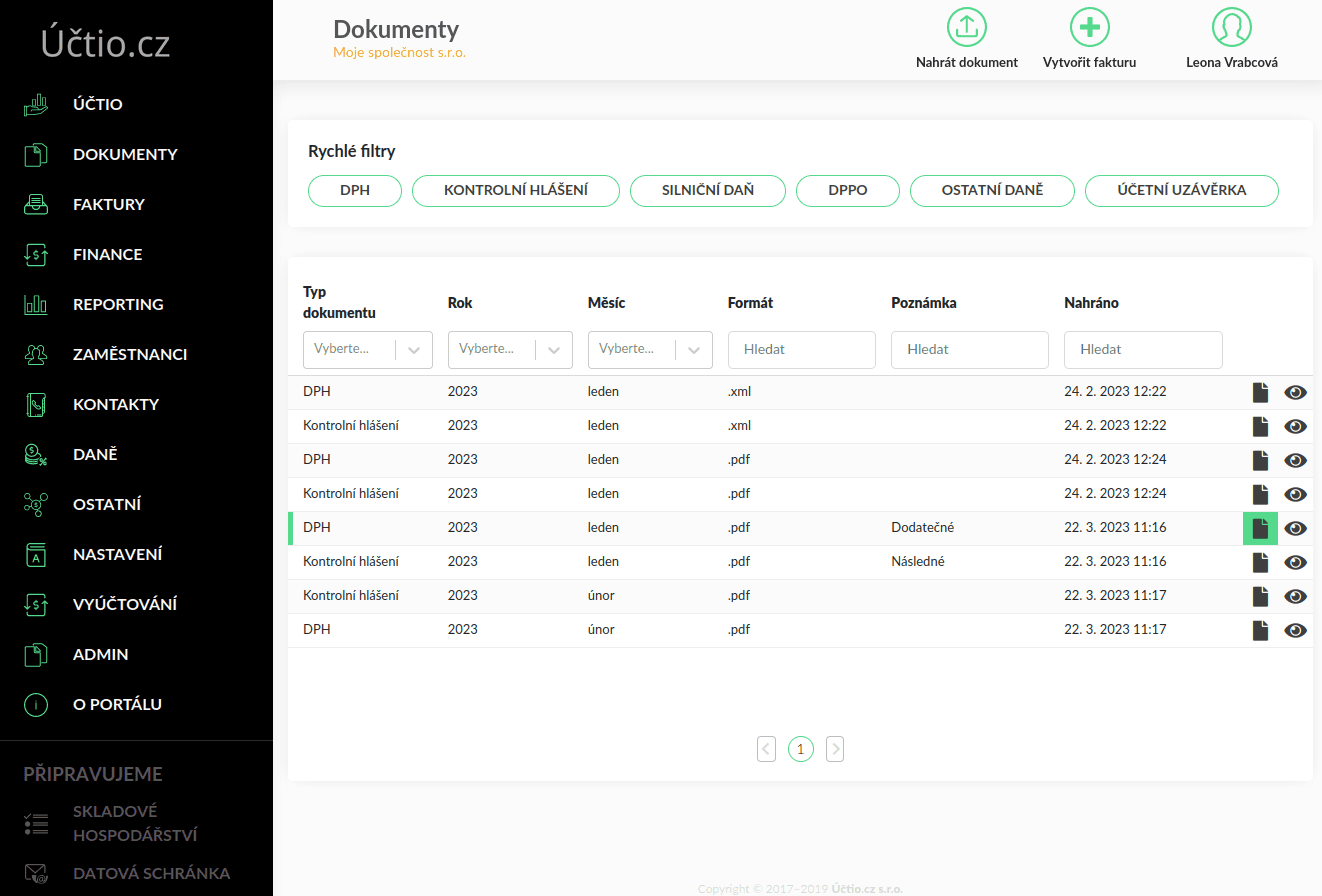Click the Zaměstnanci people icon
This screenshot has width=1322, height=896.
pos(36,354)
